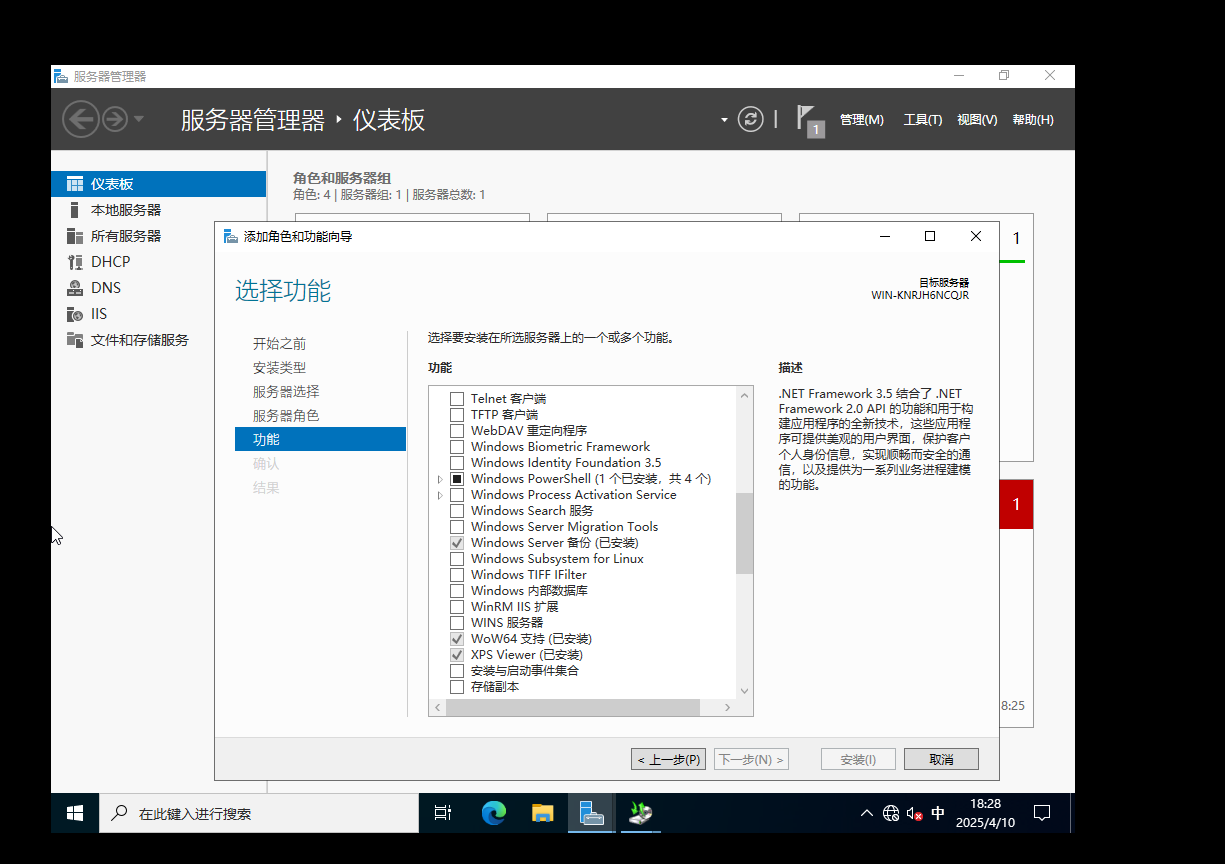Toggle Windows PowerShell feature checkbox
Viewport: 1225px width, 864px height.
tap(457, 479)
